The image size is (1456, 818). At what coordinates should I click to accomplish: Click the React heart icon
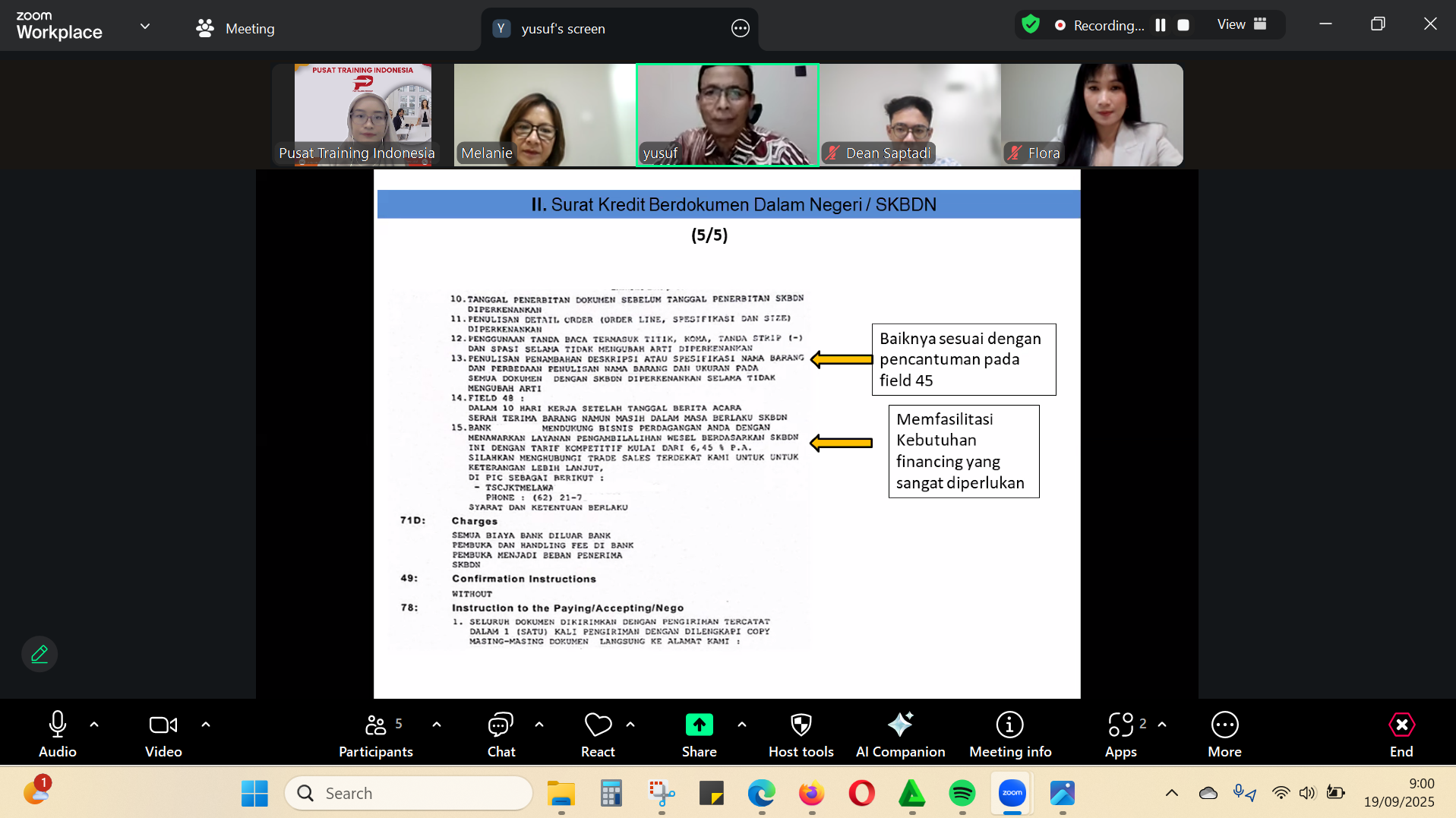598,734
